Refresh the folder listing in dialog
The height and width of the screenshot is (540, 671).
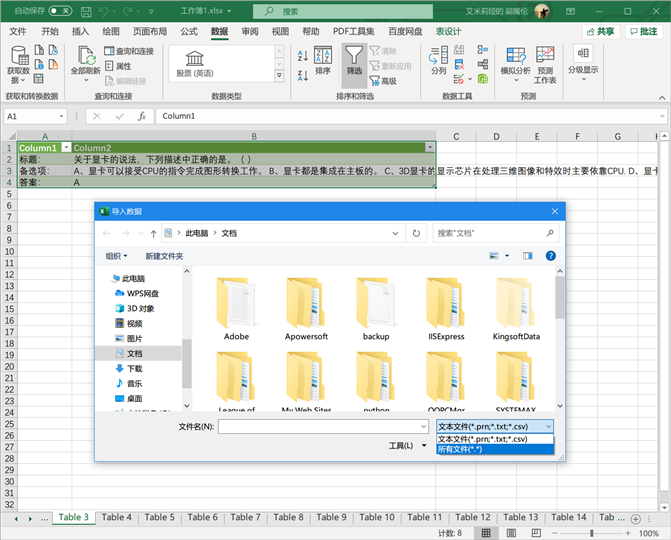point(416,233)
